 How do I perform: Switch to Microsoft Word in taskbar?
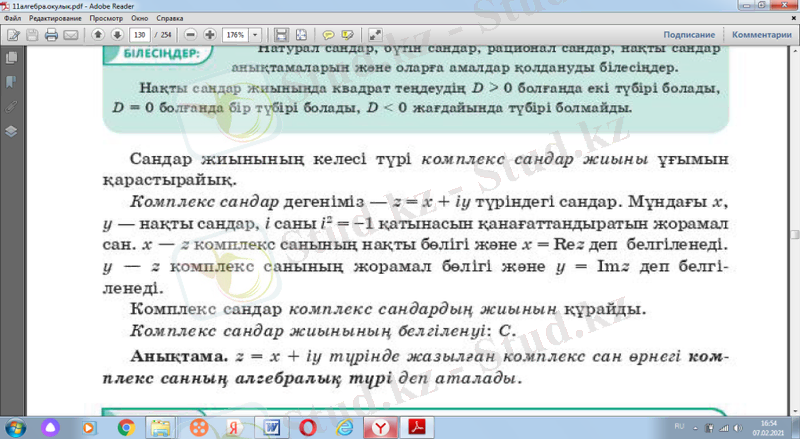(x=271, y=426)
